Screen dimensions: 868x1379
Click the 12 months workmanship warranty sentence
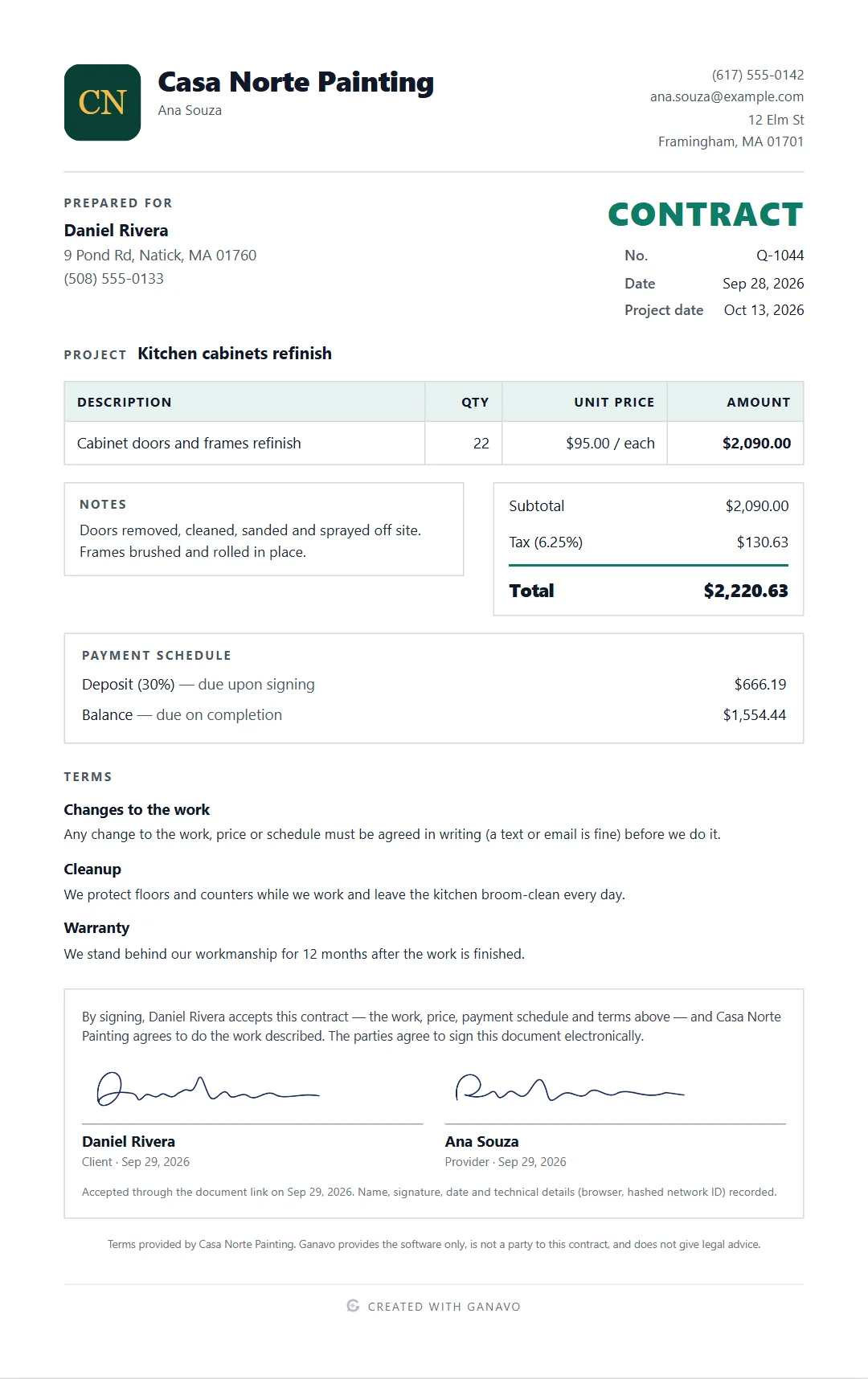point(294,954)
